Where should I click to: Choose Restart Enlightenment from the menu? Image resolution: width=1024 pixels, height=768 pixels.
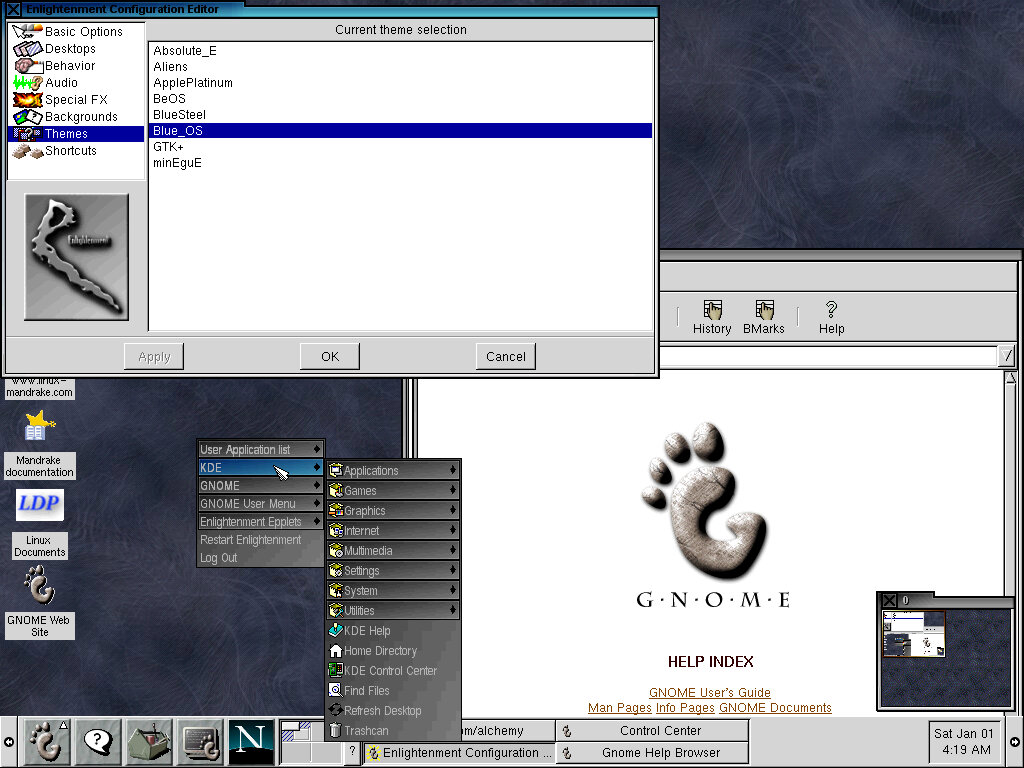250,540
